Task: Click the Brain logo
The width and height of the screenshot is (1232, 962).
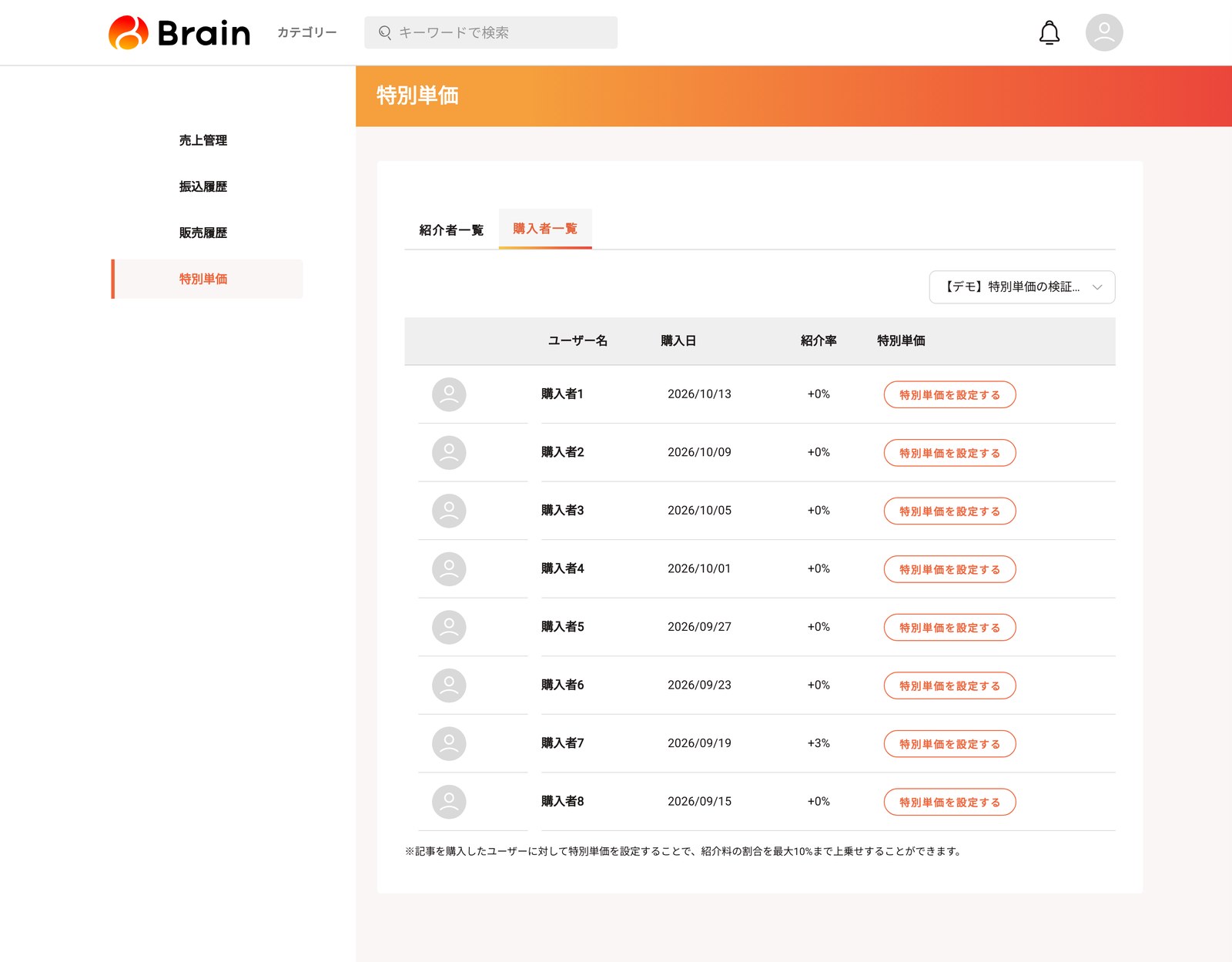Action: (x=179, y=32)
